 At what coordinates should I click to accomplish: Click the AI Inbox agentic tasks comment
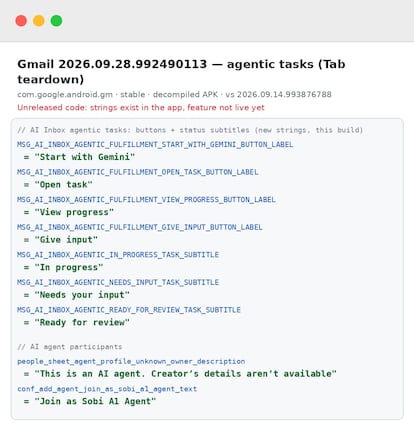pyautogui.click(x=190, y=130)
